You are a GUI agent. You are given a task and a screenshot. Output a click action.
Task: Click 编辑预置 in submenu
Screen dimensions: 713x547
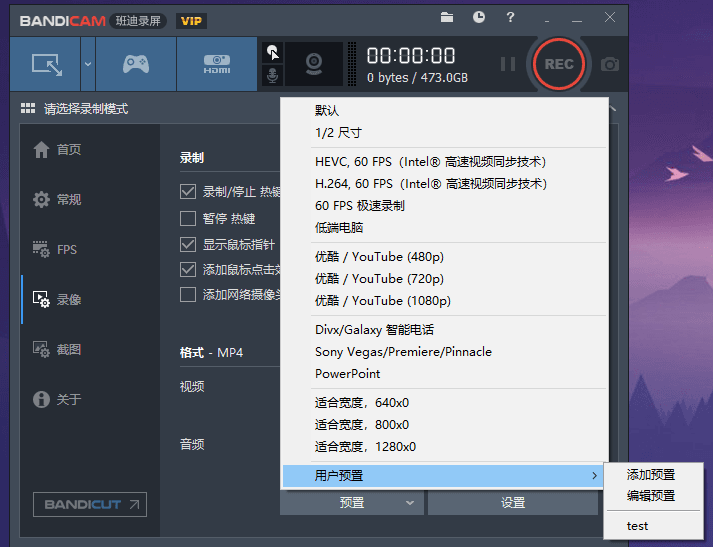click(653, 496)
